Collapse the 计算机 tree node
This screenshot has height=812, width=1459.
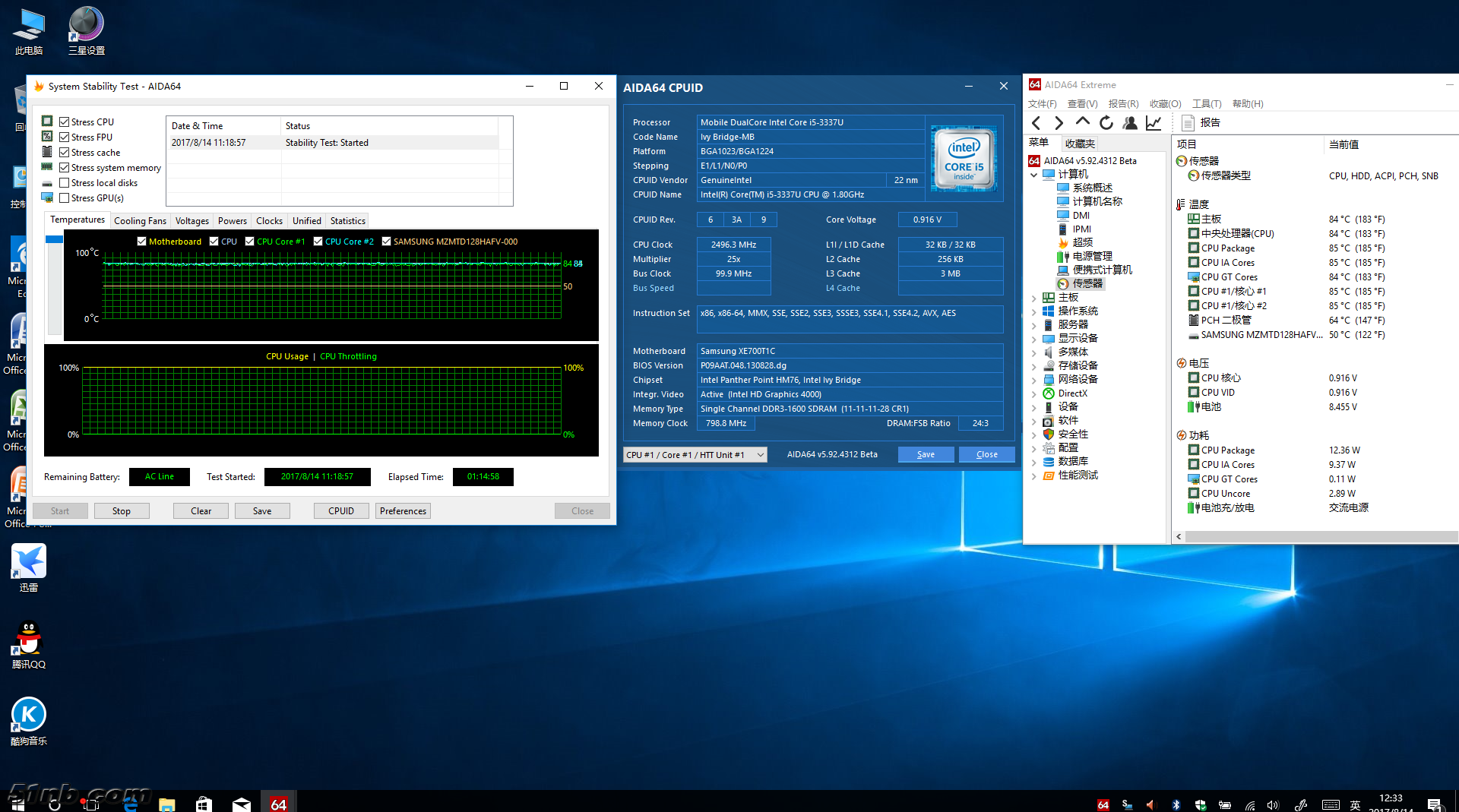point(1033,175)
